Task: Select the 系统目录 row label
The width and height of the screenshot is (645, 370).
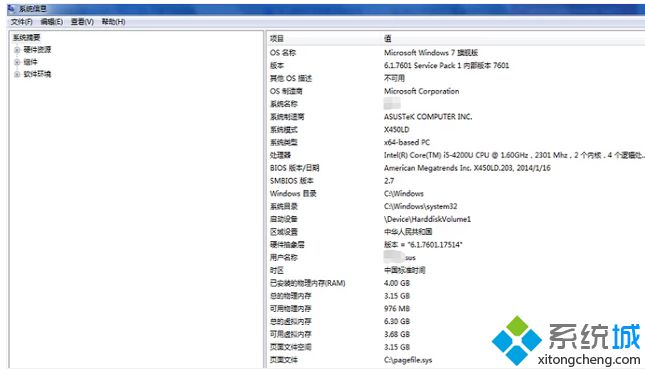Action: click(283, 206)
